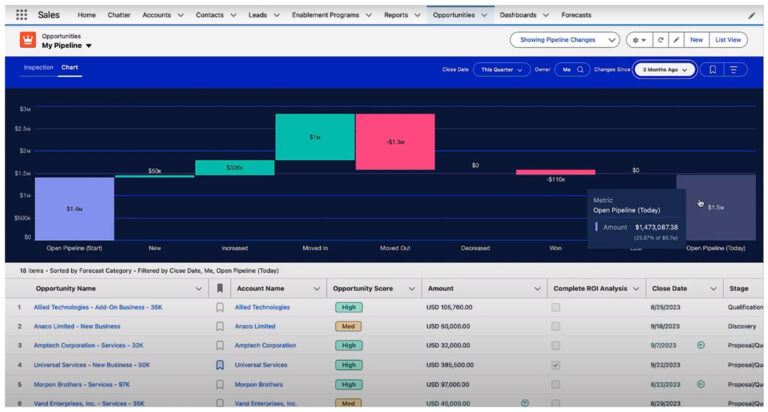Click the bookmark icon in chart toolbar
Viewport: 768px width, 412px height.
[713, 70]
